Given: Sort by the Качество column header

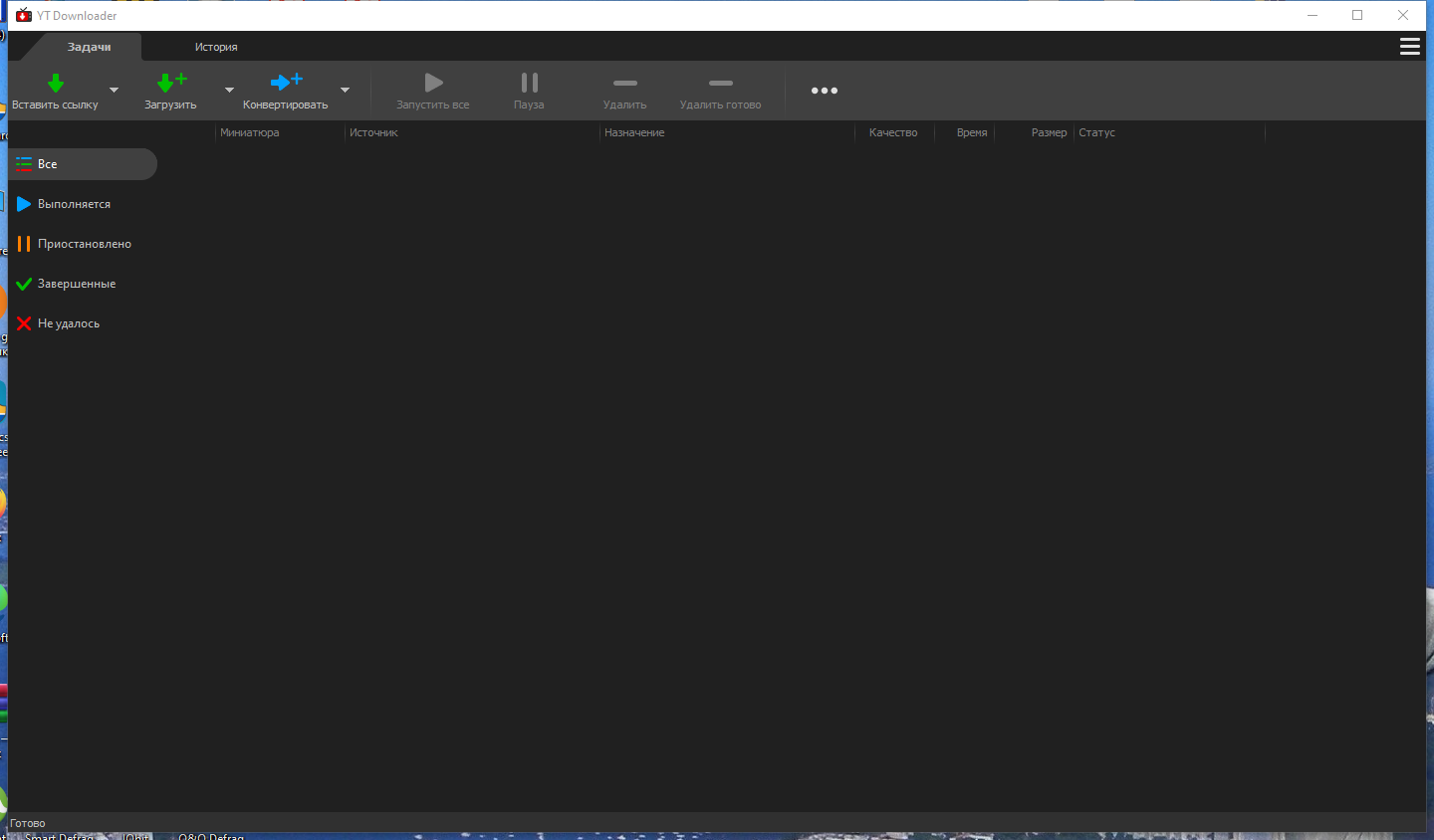Looking at the screenshot, I should point(894,132).
